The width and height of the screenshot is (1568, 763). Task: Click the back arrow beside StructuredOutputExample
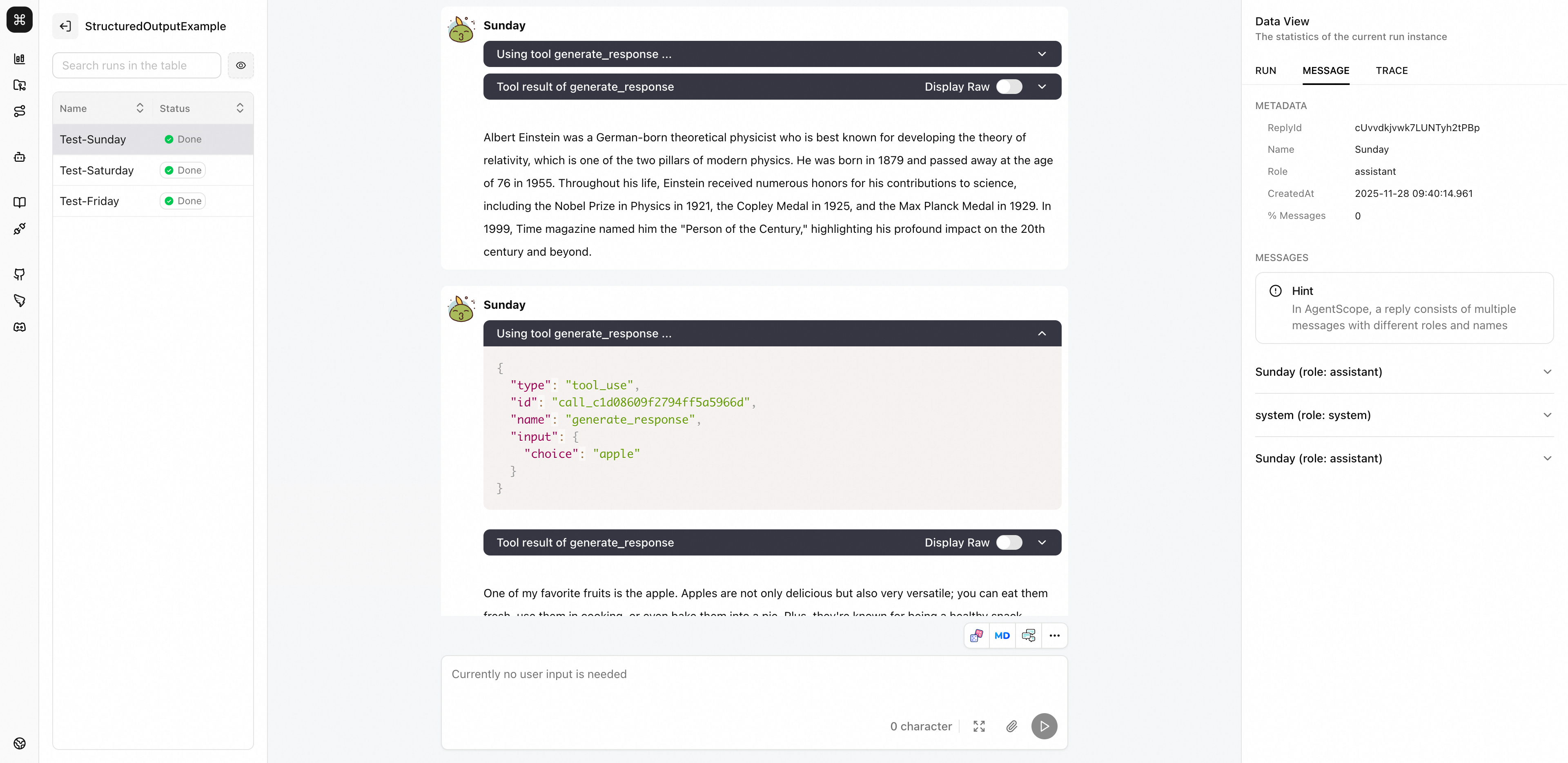click(x=66, y=26)
